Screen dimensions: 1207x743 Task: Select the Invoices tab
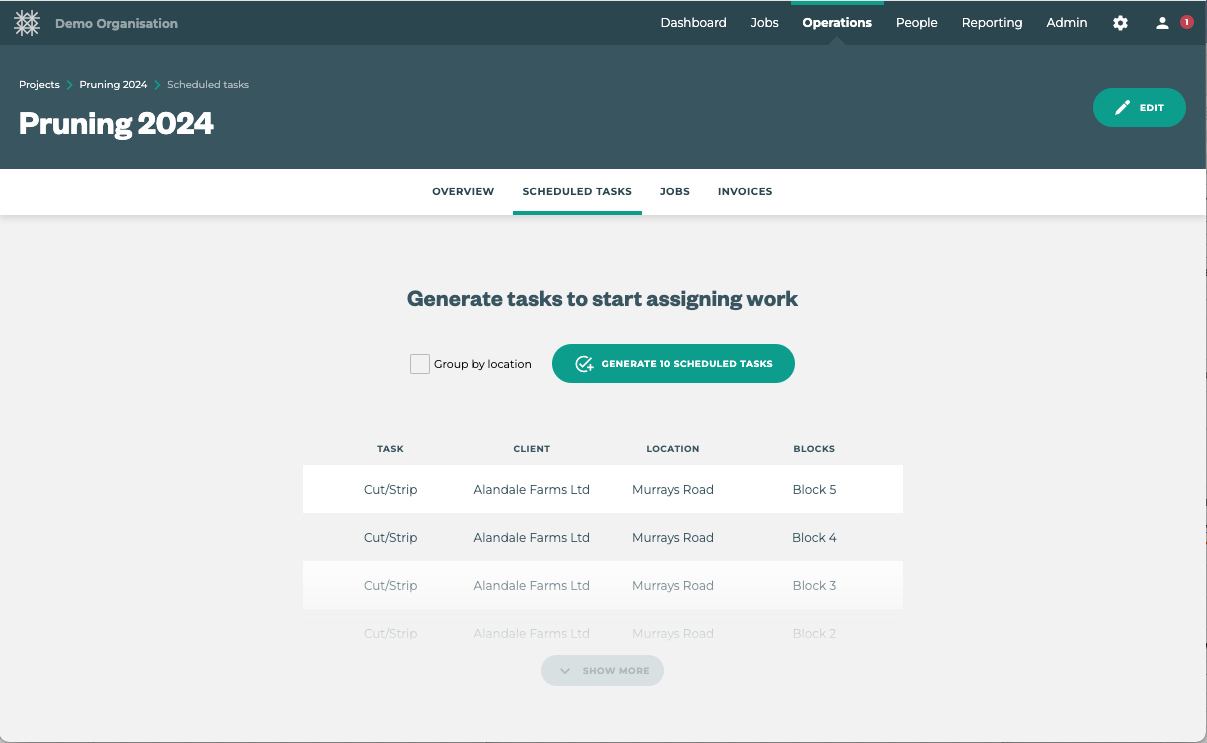744,192
